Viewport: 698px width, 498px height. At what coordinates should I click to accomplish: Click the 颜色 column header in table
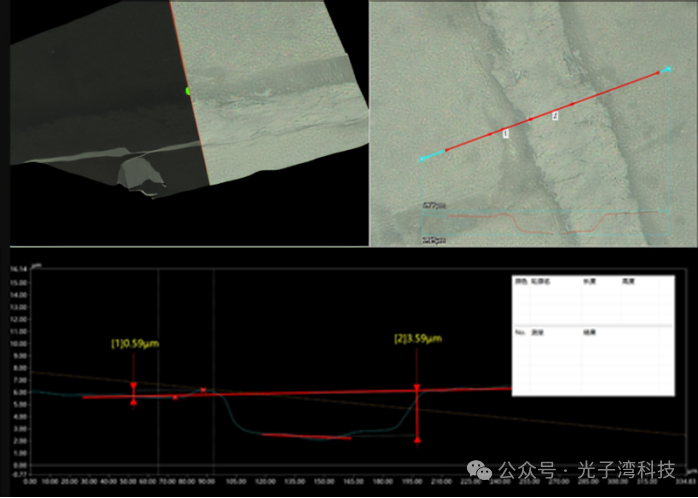520,282
